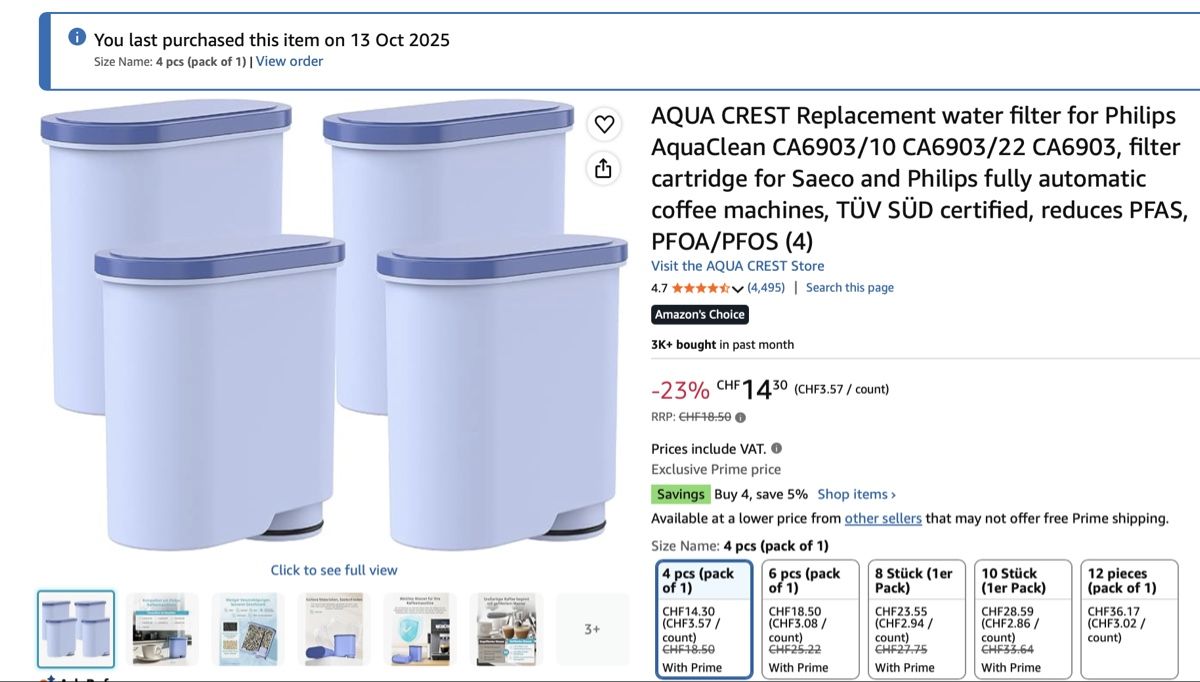Open the View order link

(289, 61)
